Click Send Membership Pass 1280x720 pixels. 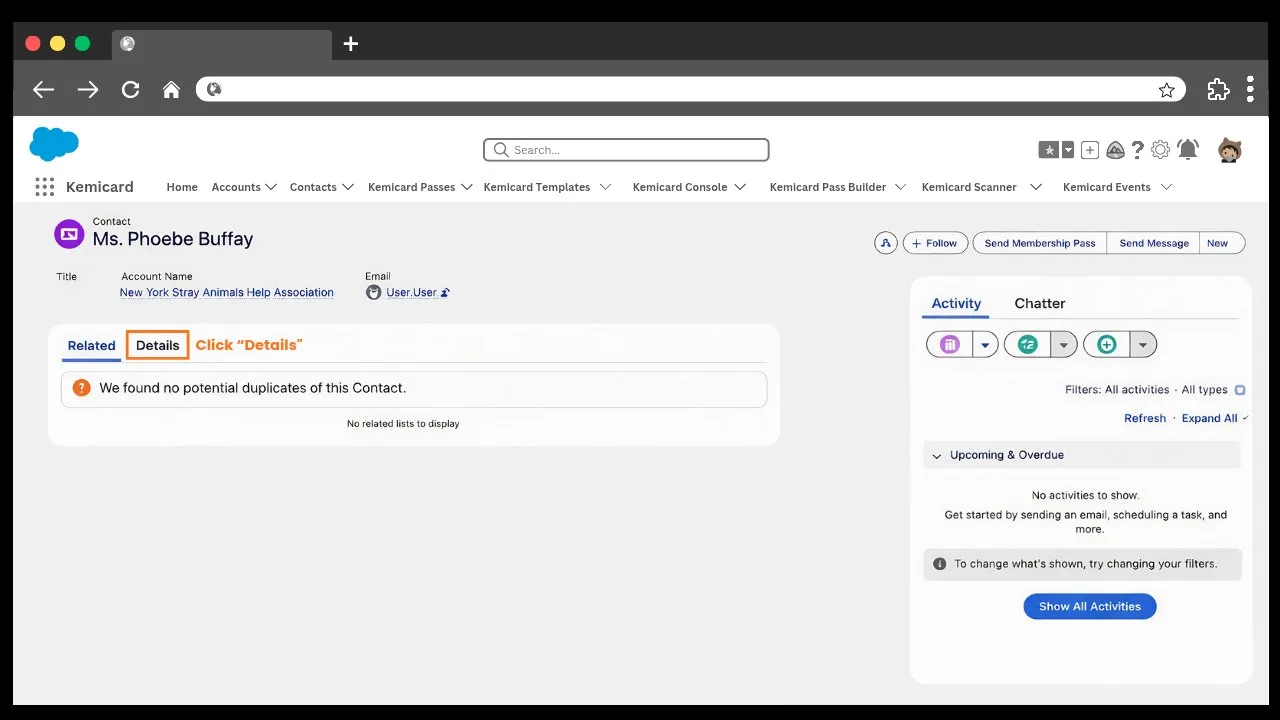tap(1040, 243)
